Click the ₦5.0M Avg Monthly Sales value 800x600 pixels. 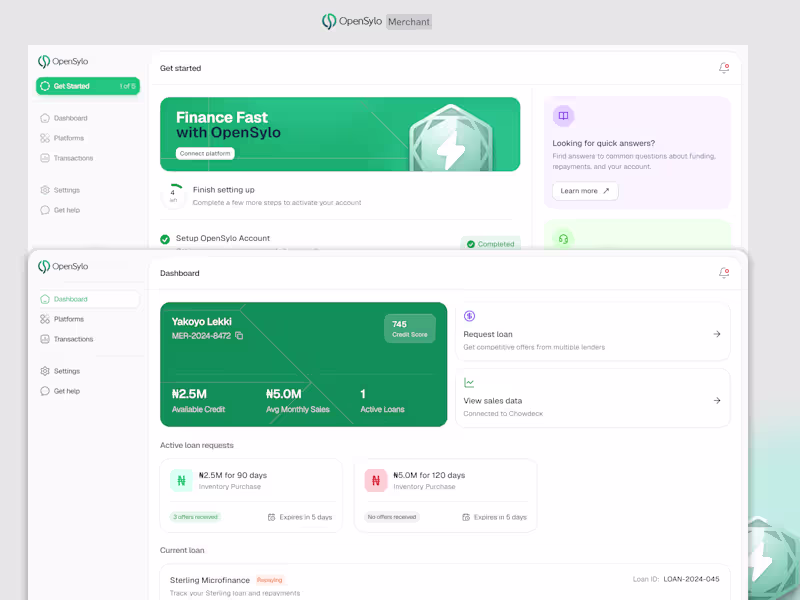click(x=284, y=394)
